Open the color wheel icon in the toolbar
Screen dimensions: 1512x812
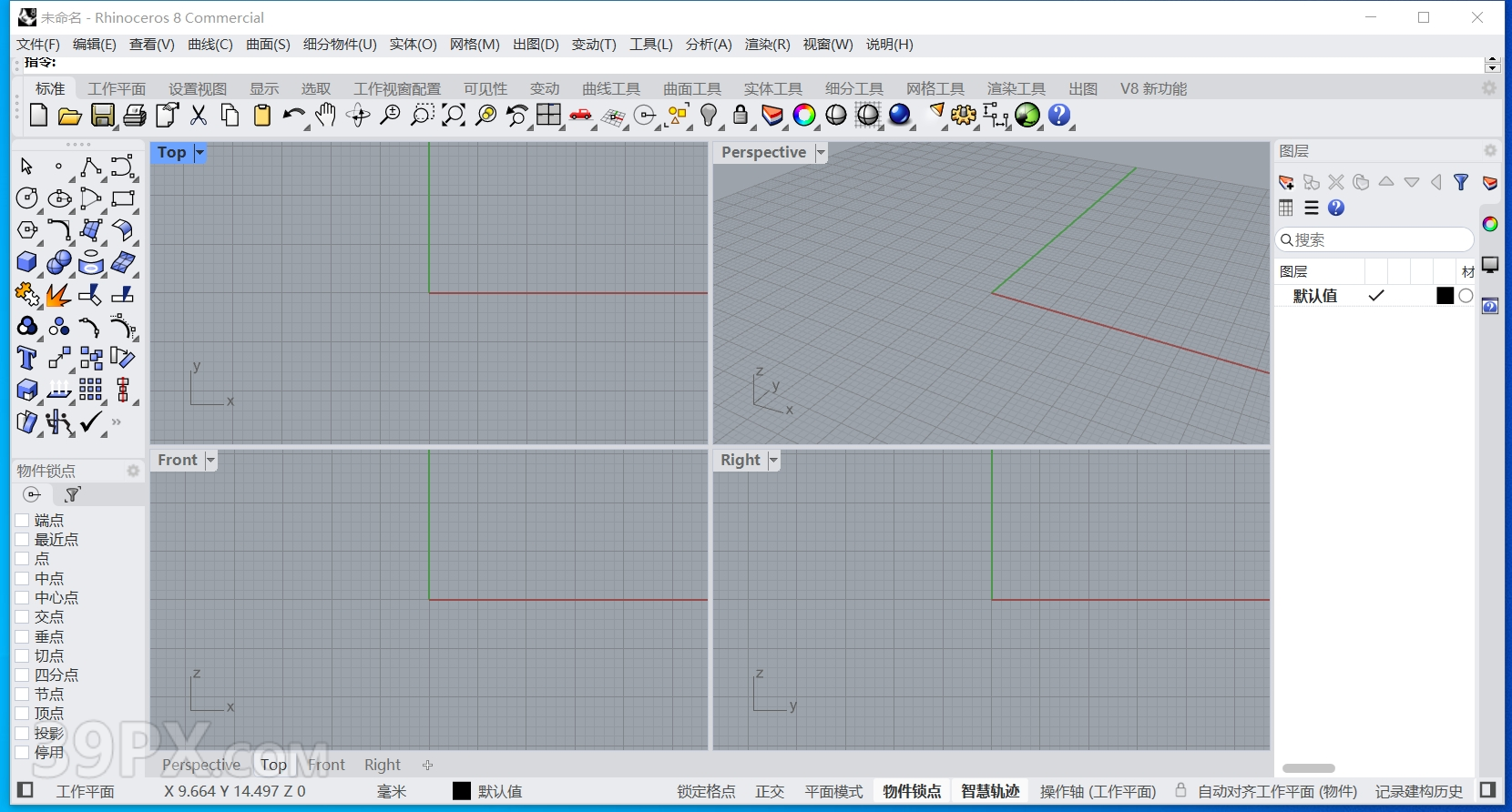point(804,115)
